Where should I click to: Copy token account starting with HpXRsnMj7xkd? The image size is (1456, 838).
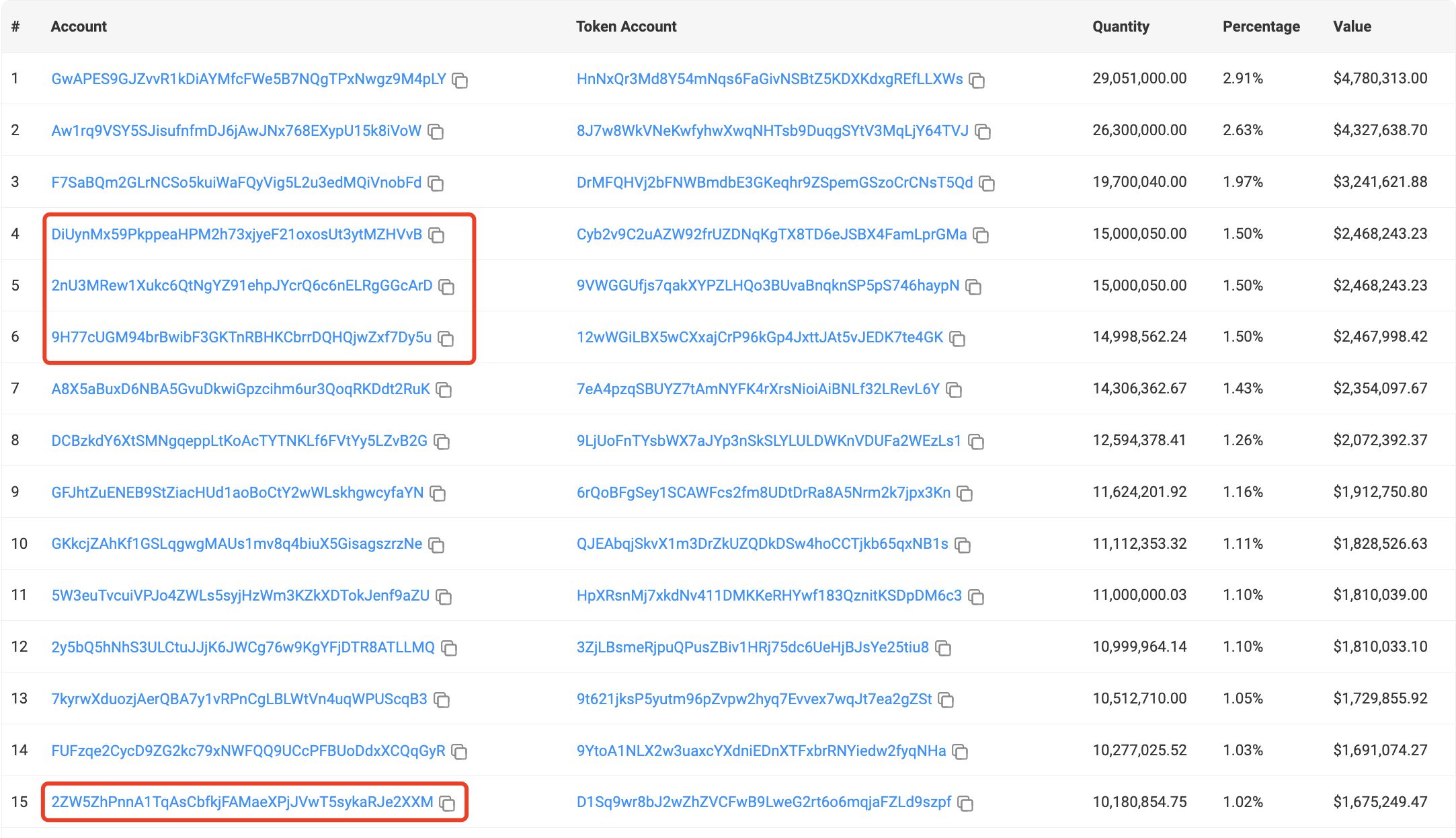[x=976, y=597]
